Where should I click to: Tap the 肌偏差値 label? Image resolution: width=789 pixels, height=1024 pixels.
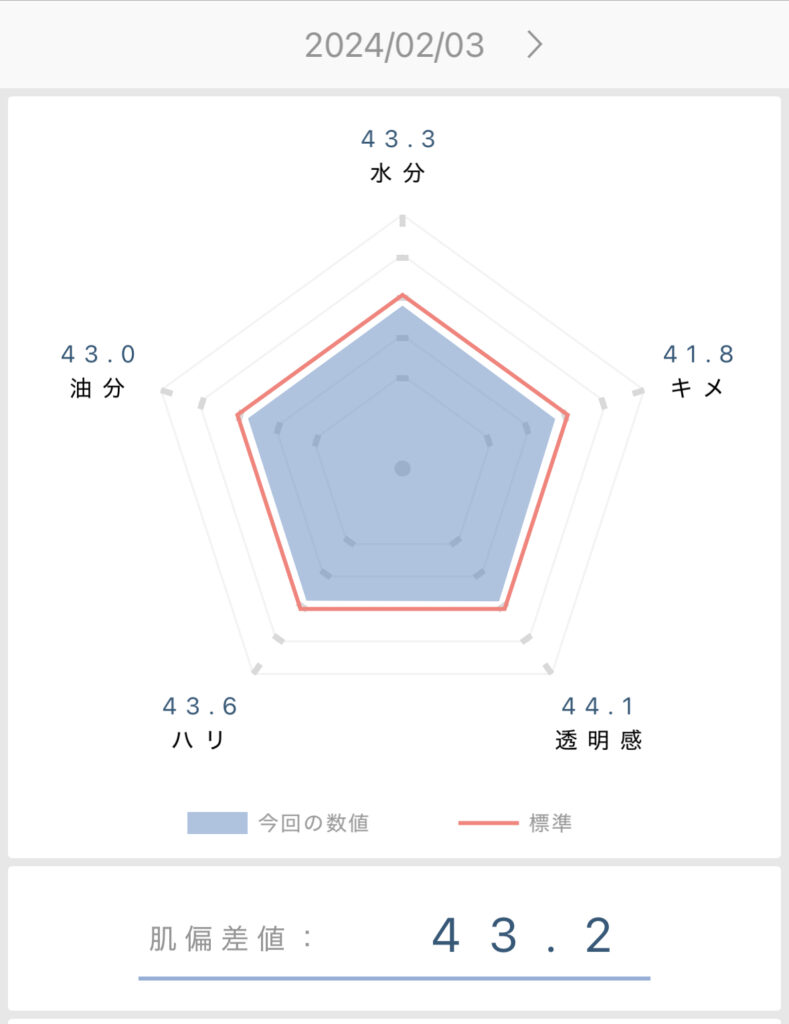coord(216,939)
